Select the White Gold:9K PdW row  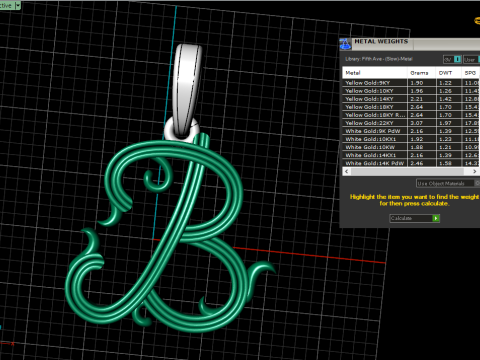[411, 131]
